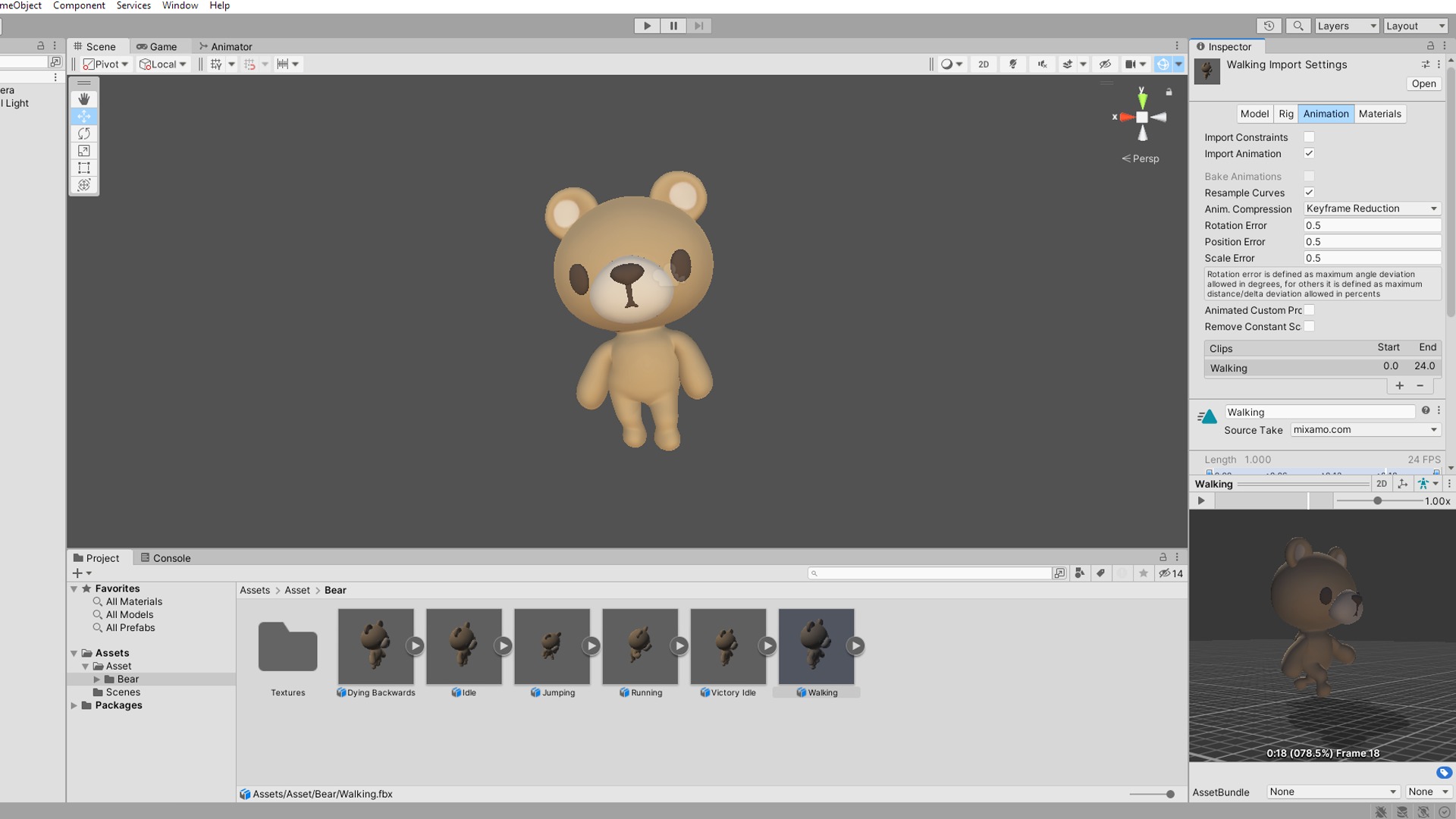Enable Remove Constant Scale Curves checkbox

pyautogui.click(x=1309, y=326)
